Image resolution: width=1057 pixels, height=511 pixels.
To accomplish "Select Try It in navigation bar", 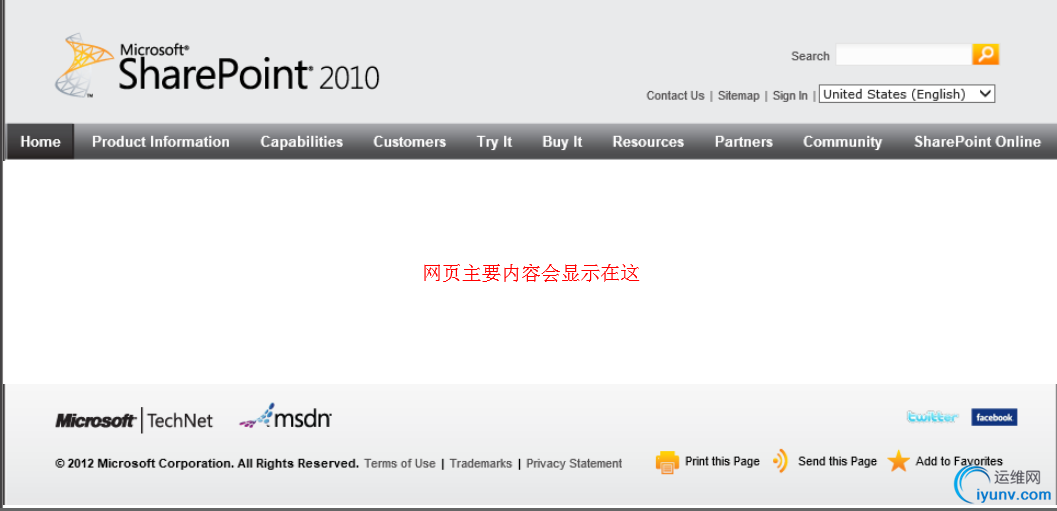I will click(x=494, y=142).
